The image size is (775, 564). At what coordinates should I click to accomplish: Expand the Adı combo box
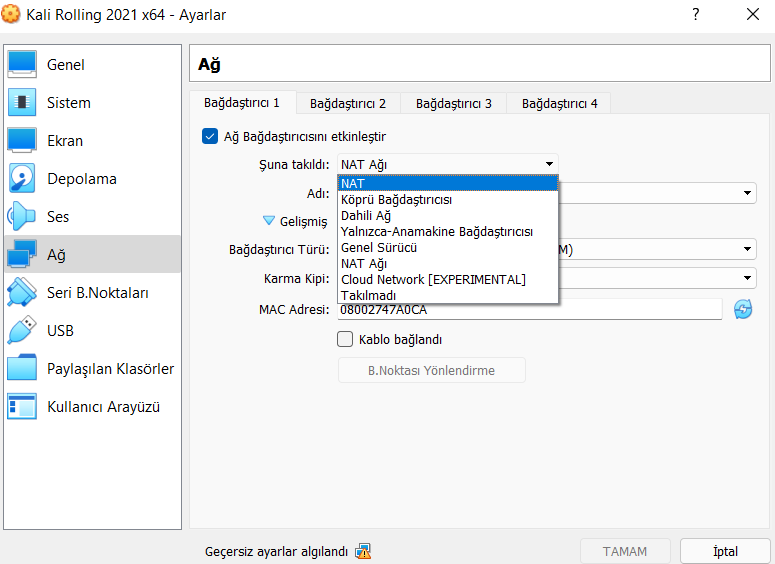click(x=748, y=193)
